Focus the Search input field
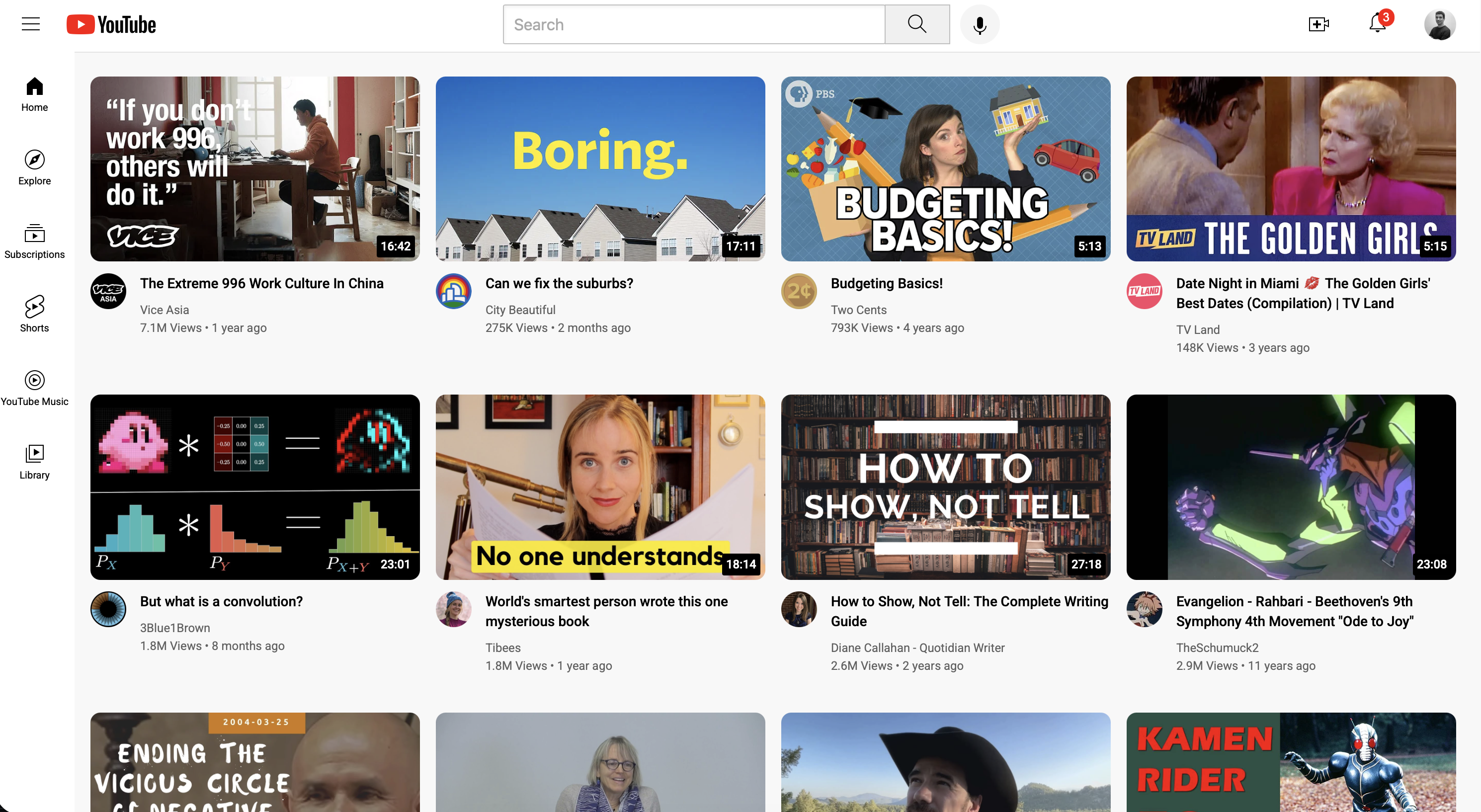This screenshot has width=1481, height=812. click(694, 24)
